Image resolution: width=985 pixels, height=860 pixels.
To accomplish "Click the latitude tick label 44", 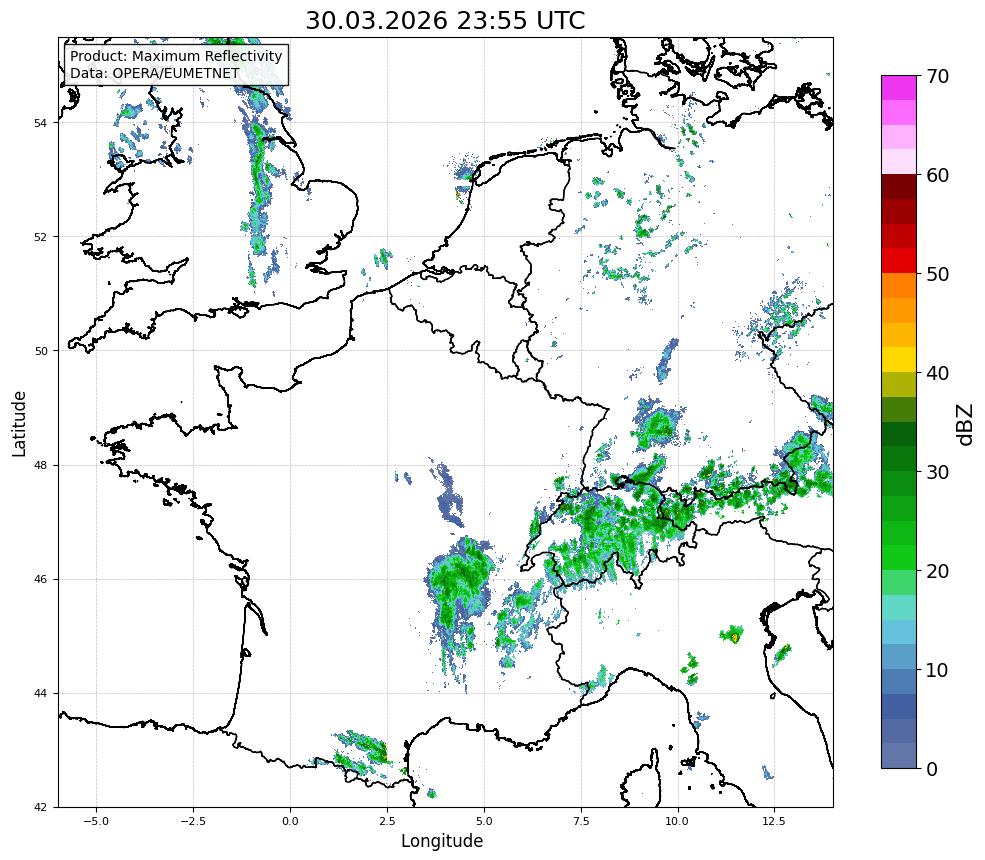I will pos(41,694).
